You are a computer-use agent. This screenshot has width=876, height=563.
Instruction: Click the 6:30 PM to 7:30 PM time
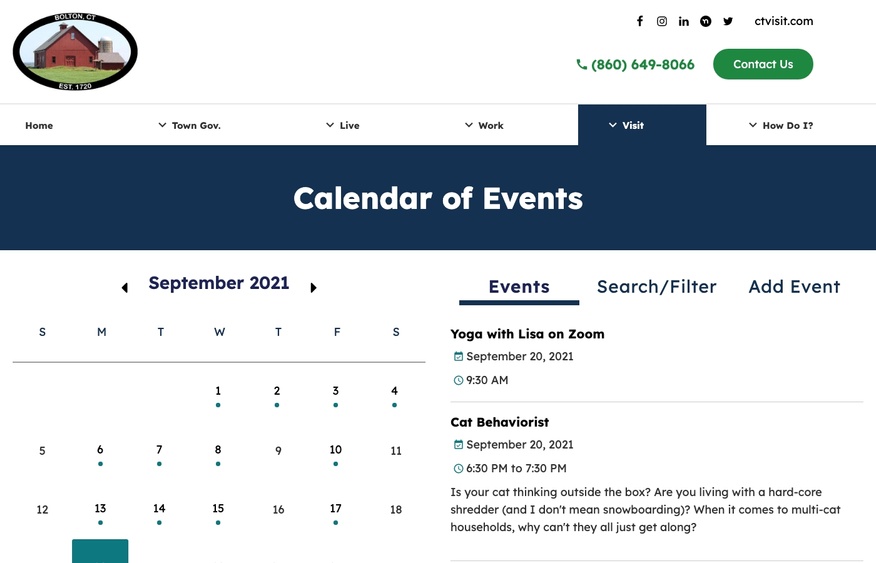tap(516, 469)
